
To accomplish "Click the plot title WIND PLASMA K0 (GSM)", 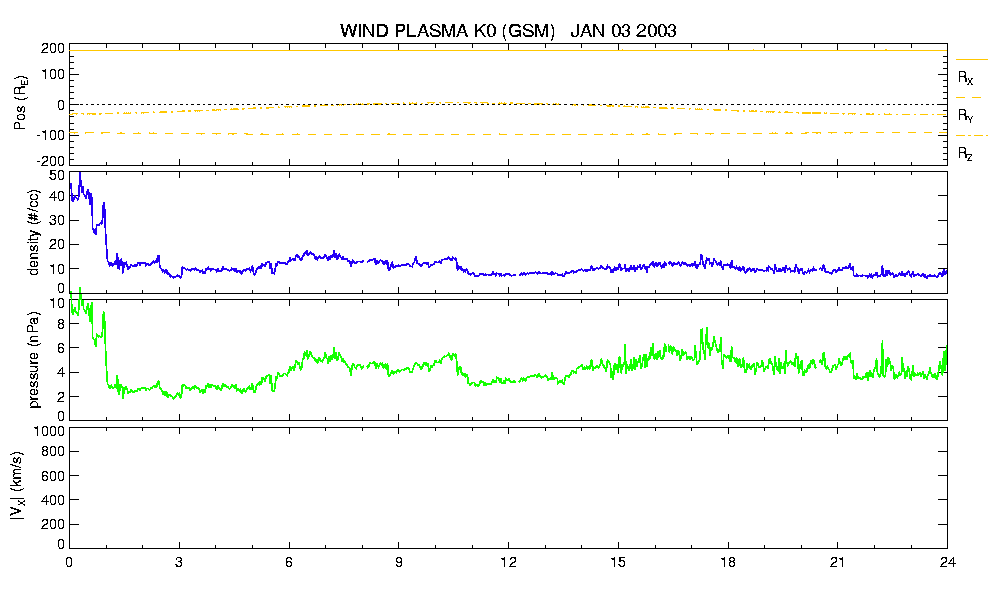I will click(447, 31).
